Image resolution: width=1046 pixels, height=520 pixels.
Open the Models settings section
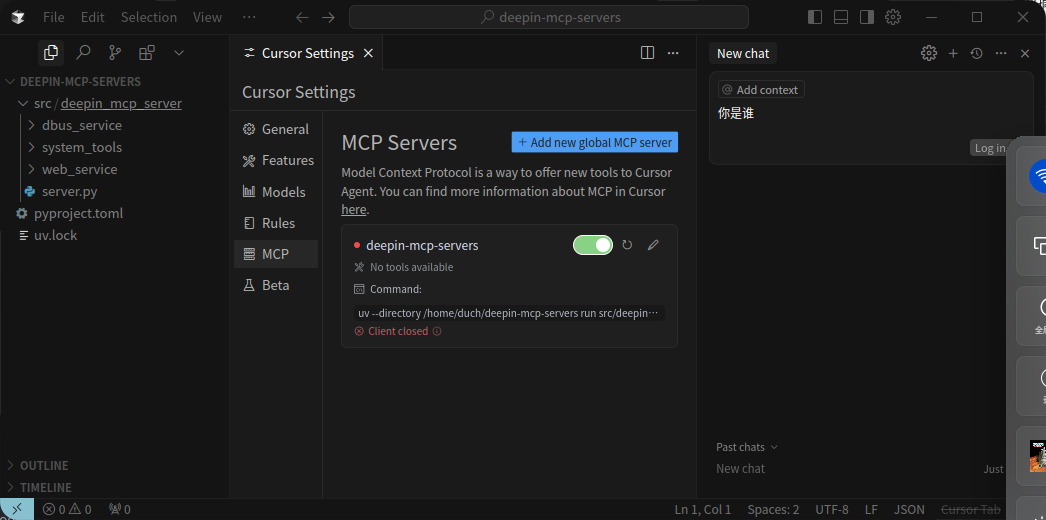pyautogui.click(x=276, y=192)
